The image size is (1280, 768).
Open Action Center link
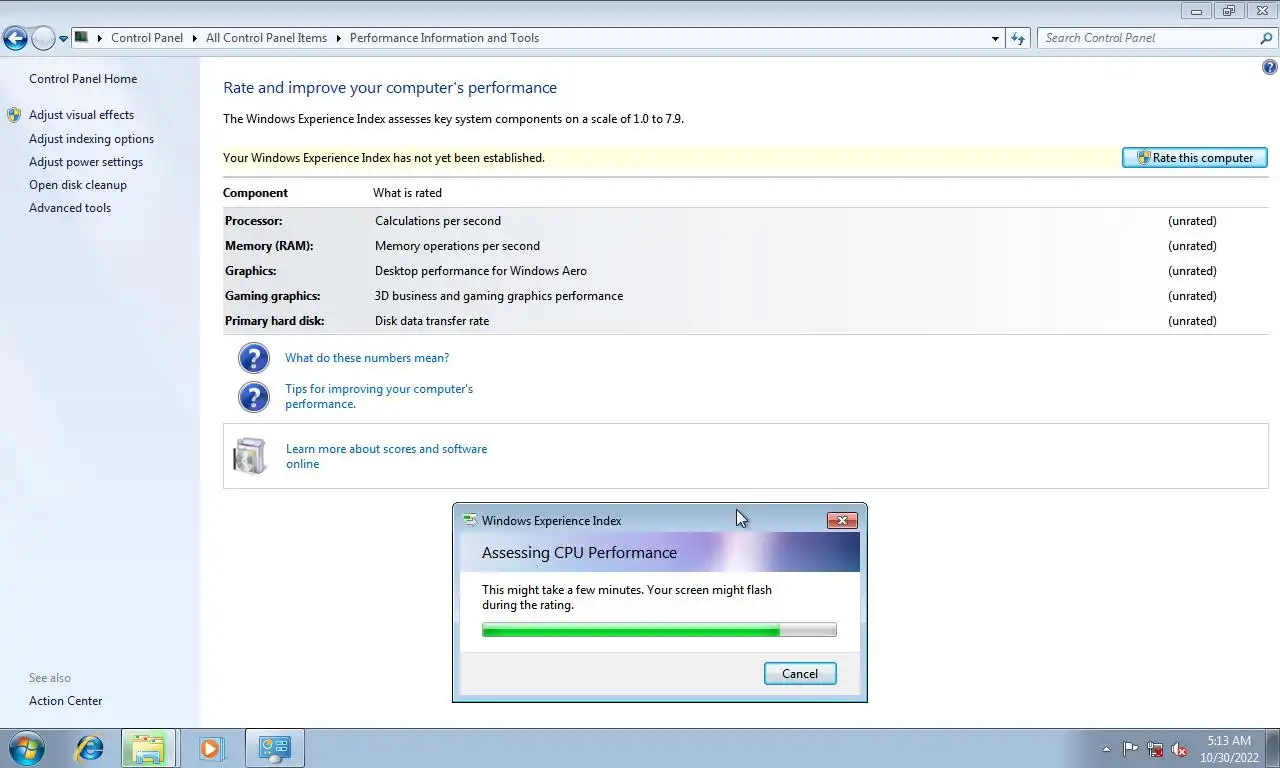click(x=65, y=701)
